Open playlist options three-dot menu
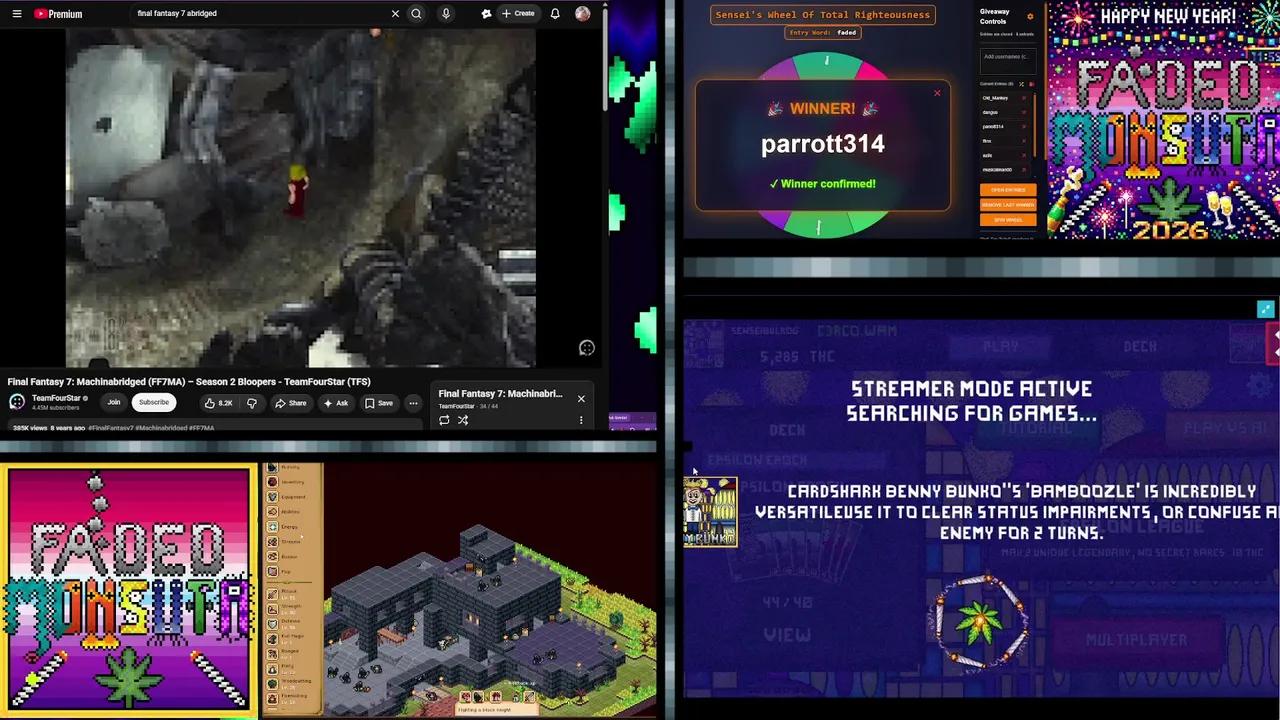1280x720 pixels. 581,420
